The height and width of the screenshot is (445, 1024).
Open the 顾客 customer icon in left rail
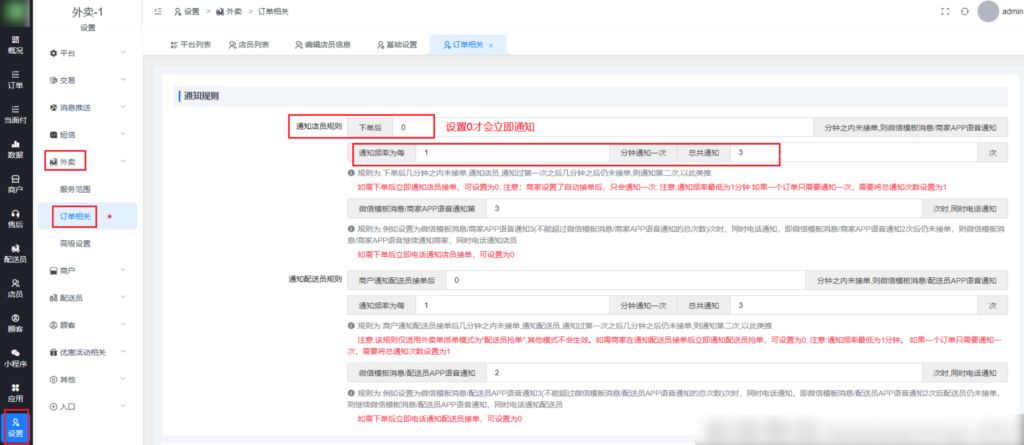click(x=15, y=323)
